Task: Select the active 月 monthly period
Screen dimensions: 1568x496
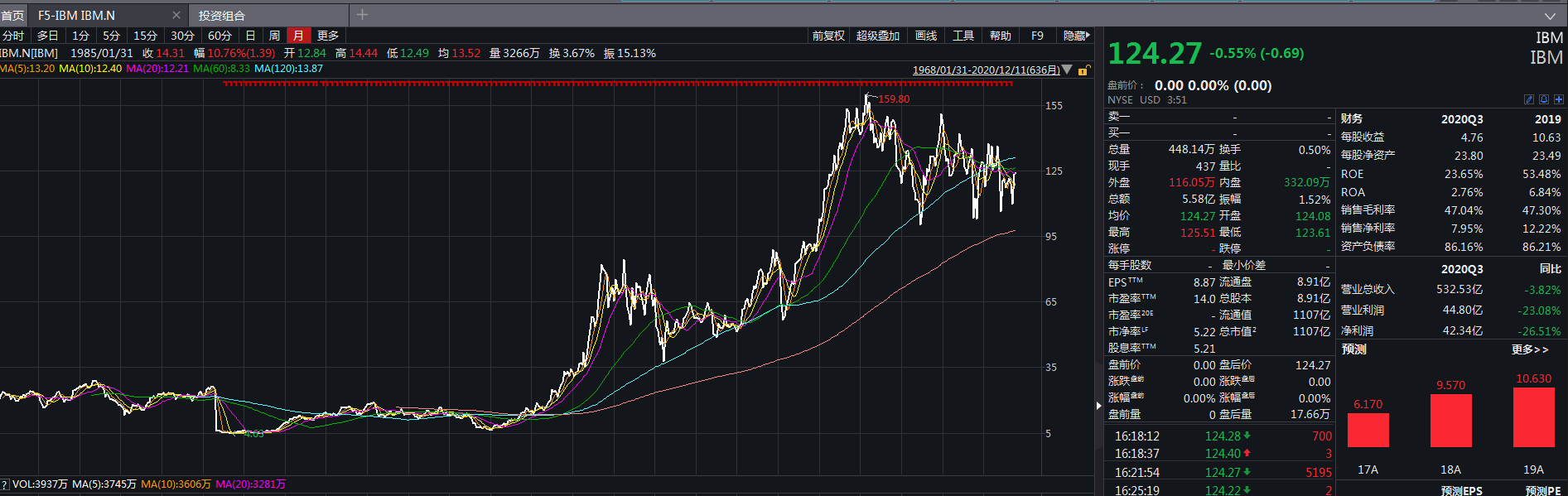Action: (x=298, y=36)
